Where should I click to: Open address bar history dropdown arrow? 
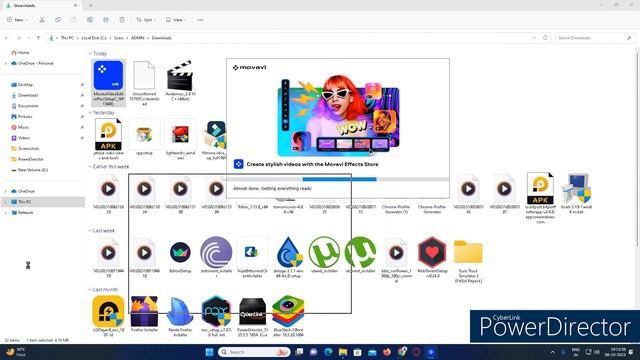click(534, 38)
